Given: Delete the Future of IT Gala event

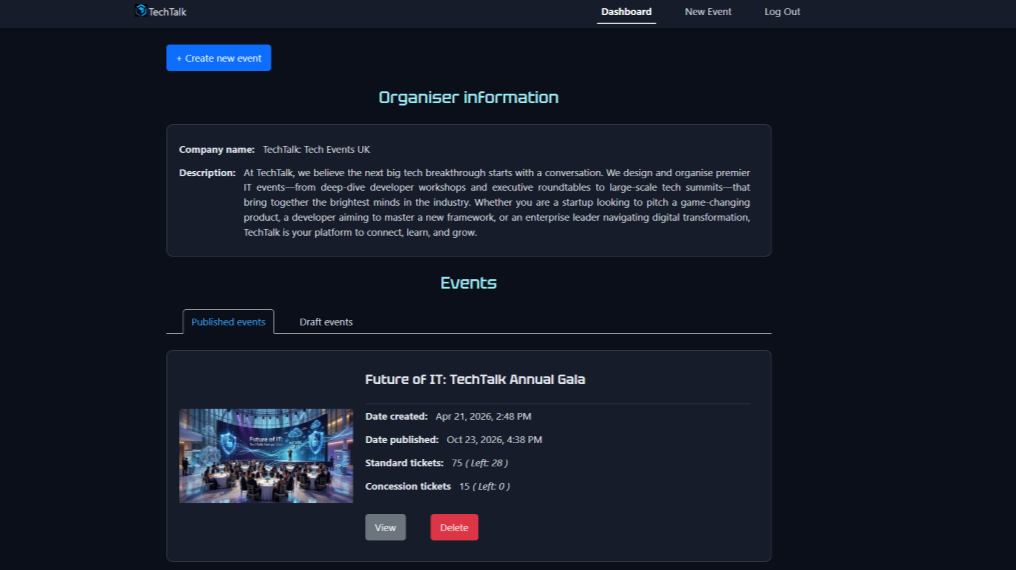Looking at the screenshot, I should [x=454, y=527].
